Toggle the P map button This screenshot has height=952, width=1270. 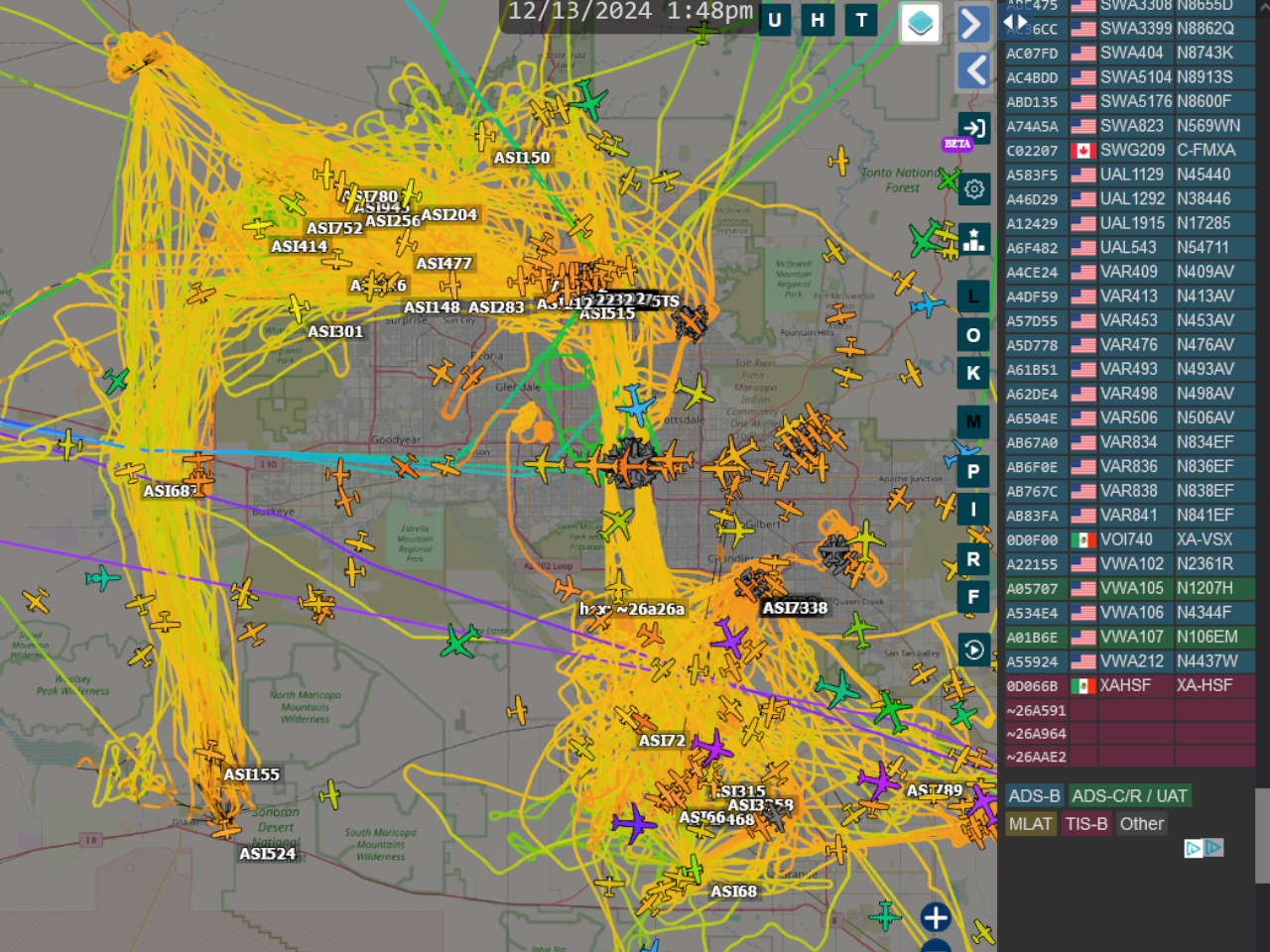973,471
